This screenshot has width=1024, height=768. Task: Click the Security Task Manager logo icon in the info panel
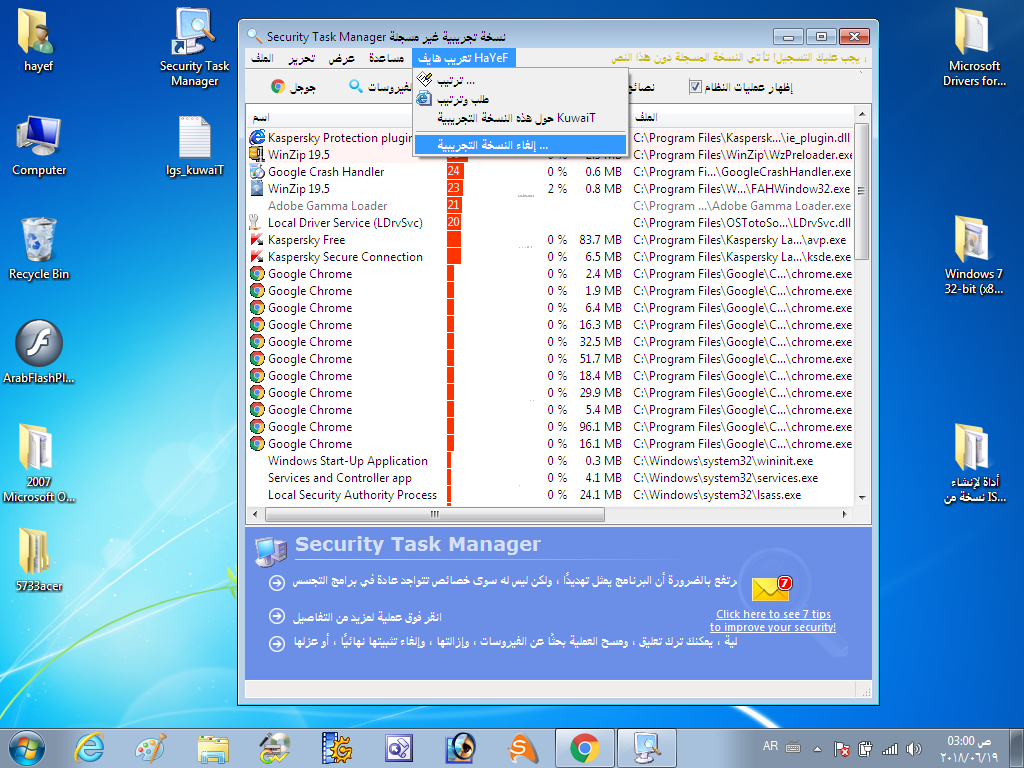tap(270, 552)
